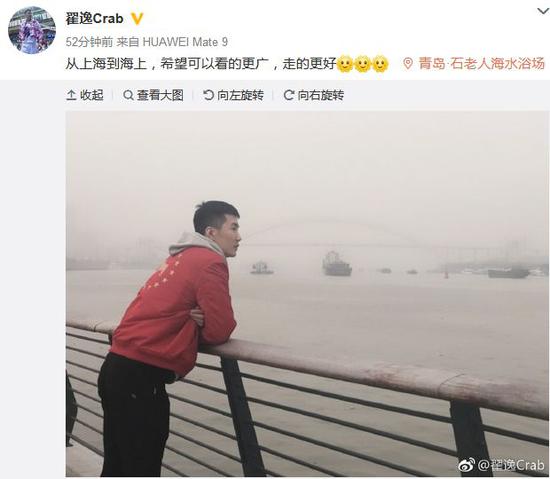Rotate image left with 向左旋转
This screenshot has height=479, width=550.
[x=233, y=95]
